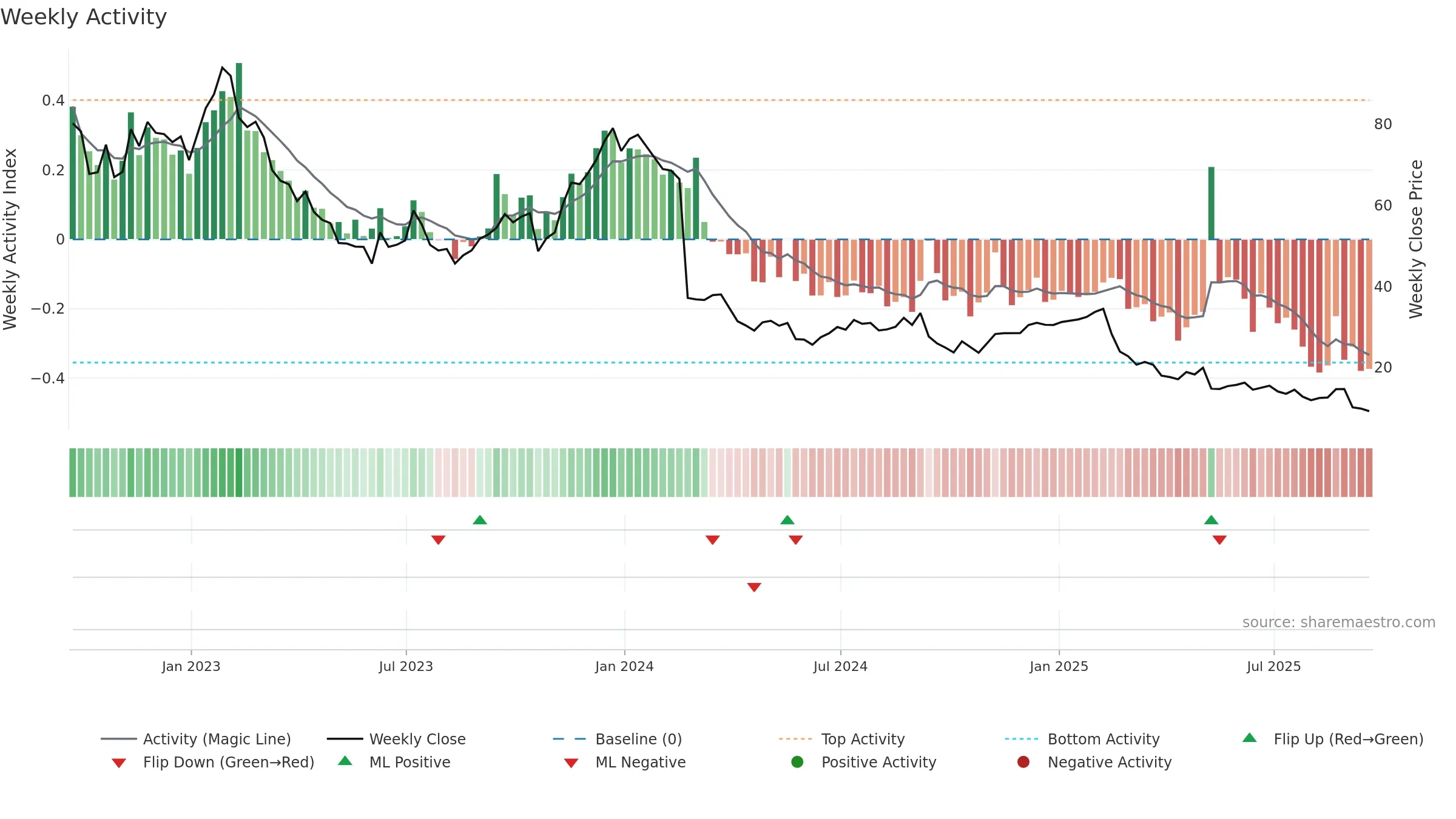Click the '0.2' left axis tick label
This screenshot has width=1456, height=819.
point(53,170)
